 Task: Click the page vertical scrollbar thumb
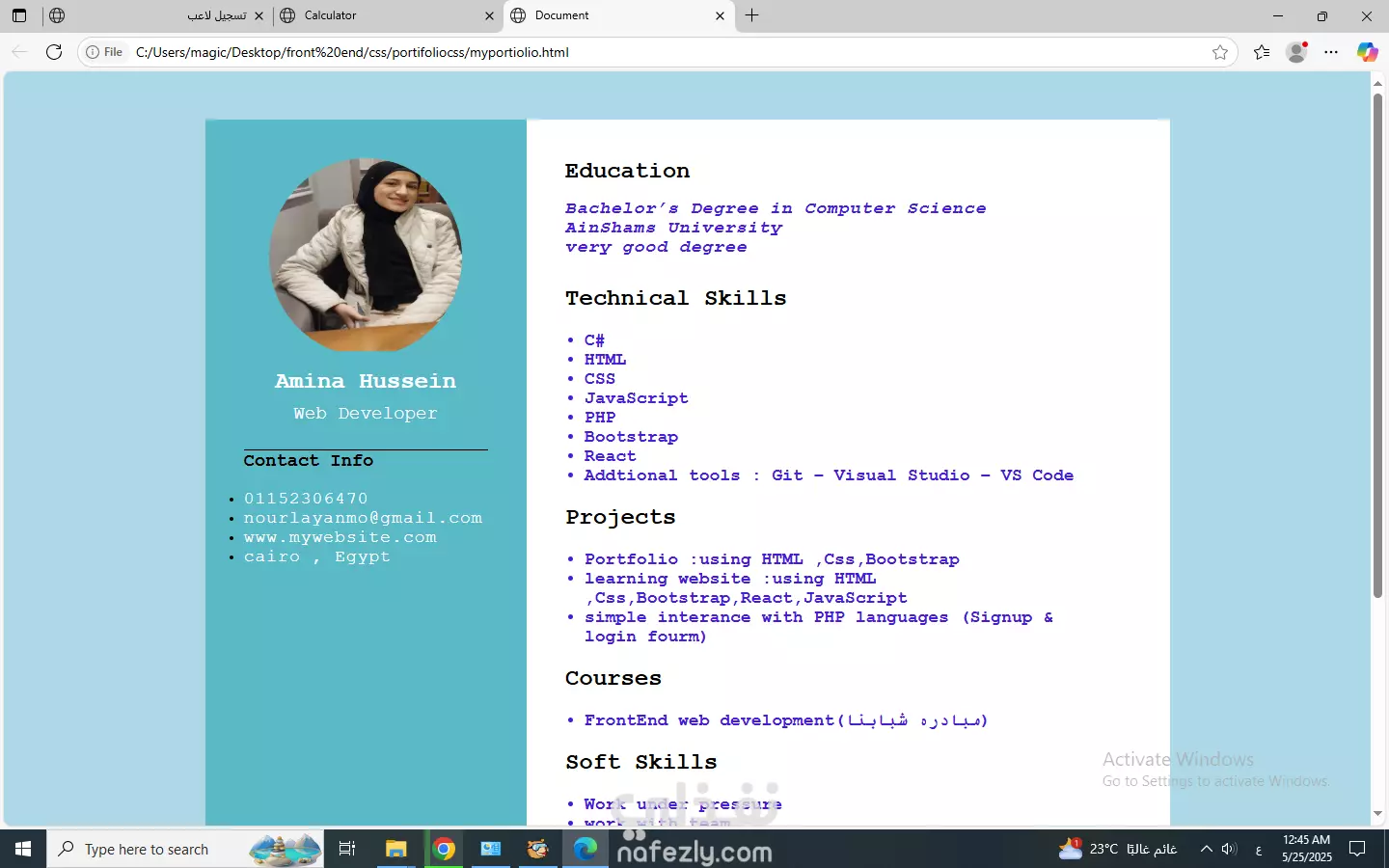click(x=1377, y=345)
